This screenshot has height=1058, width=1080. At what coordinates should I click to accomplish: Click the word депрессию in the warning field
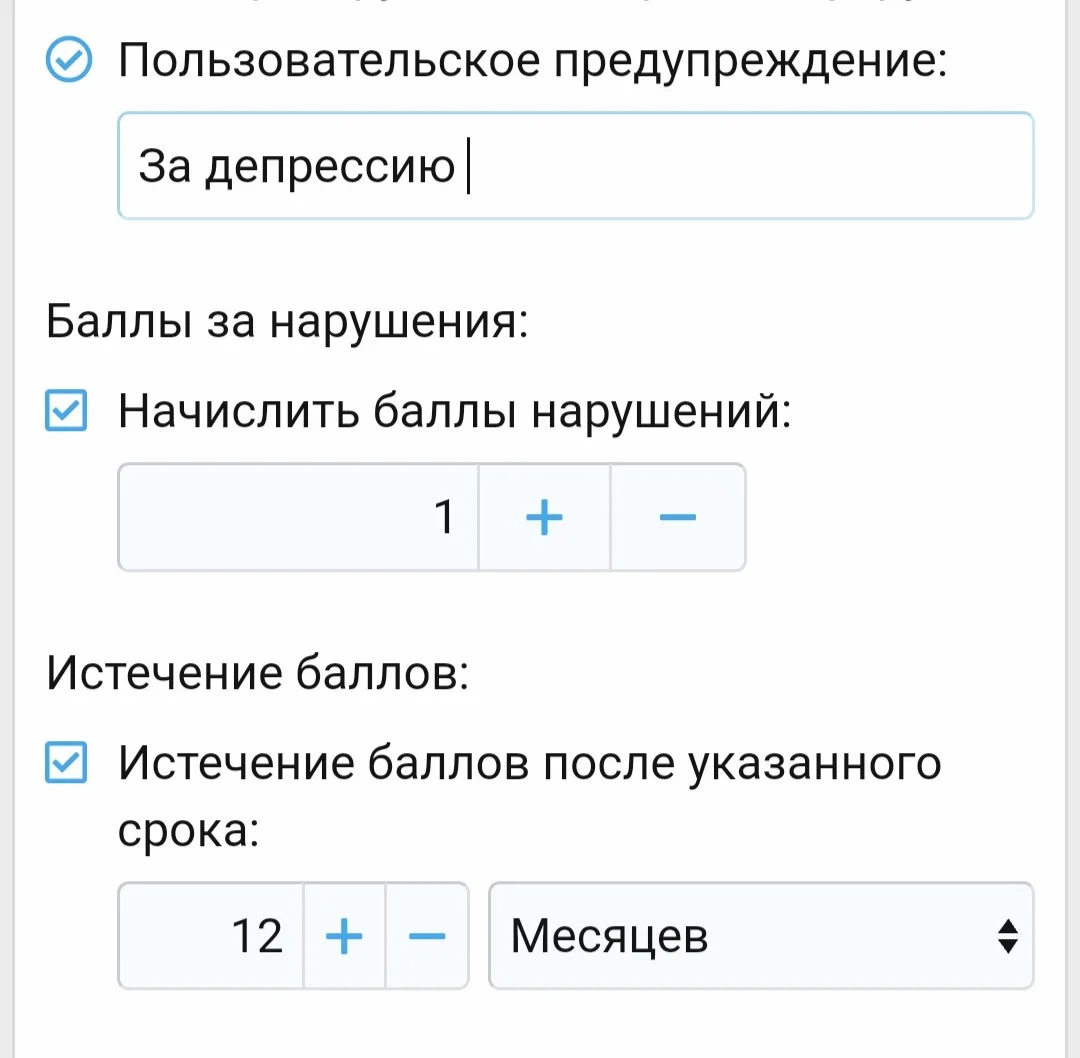[x=330, y=168]
